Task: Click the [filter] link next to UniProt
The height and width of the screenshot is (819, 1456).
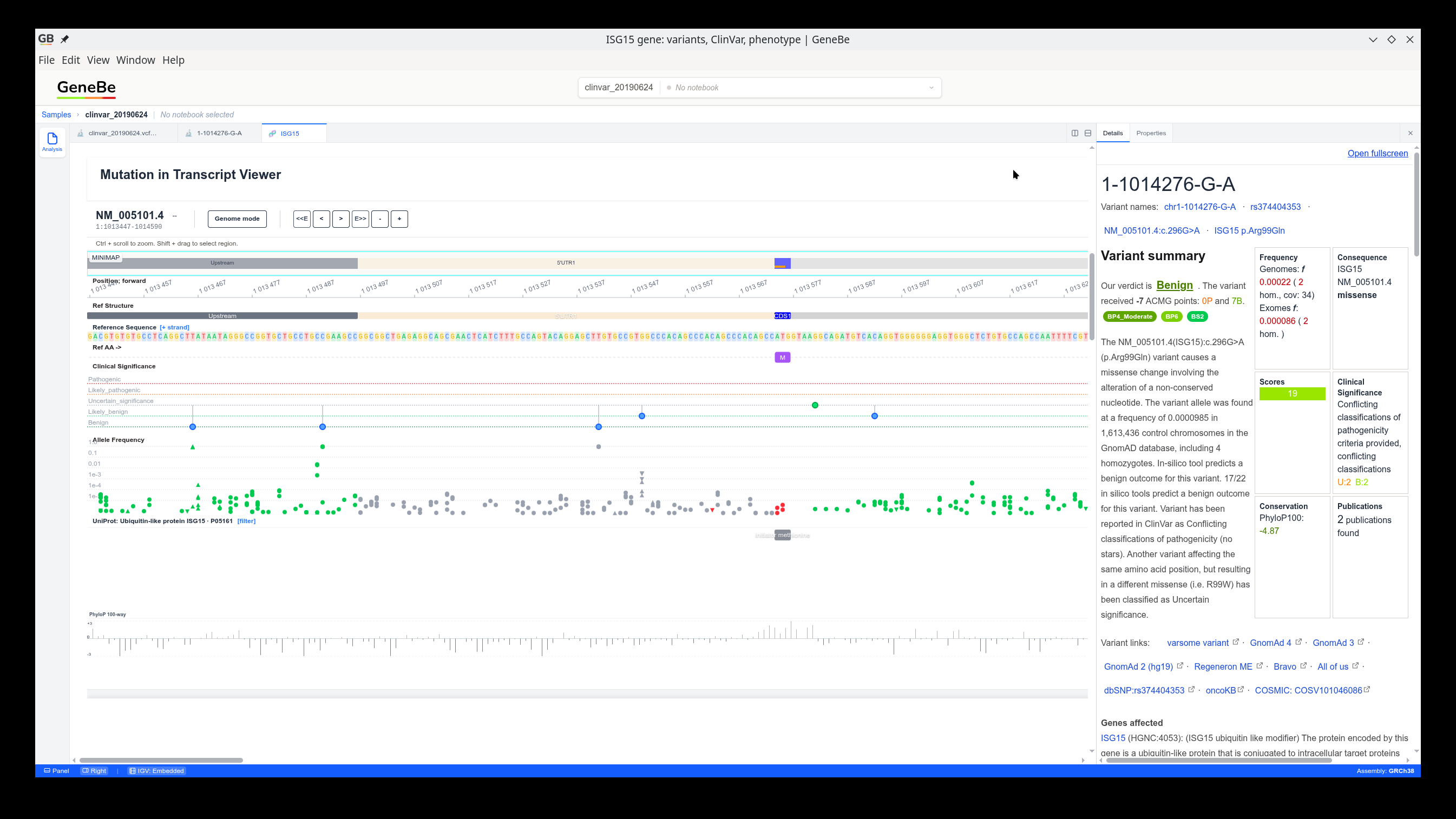Action: coord(246,521)
